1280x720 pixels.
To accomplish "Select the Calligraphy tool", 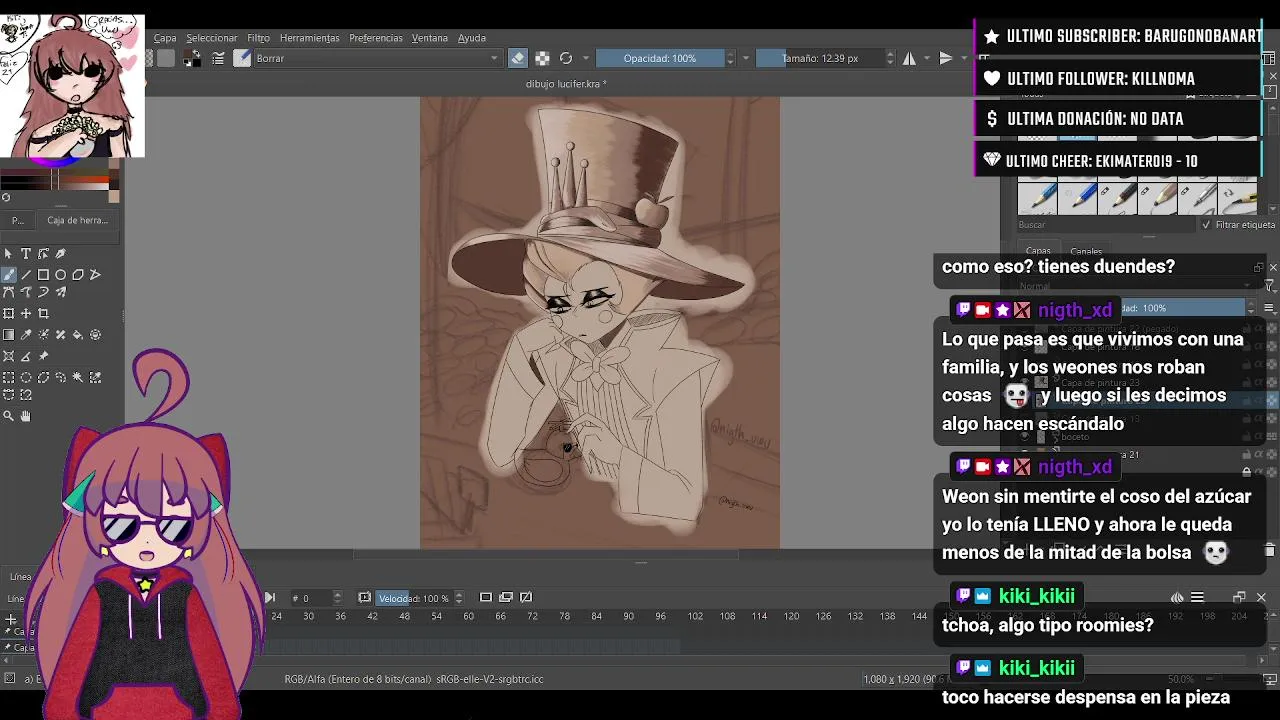I will [x=60, y=254].
